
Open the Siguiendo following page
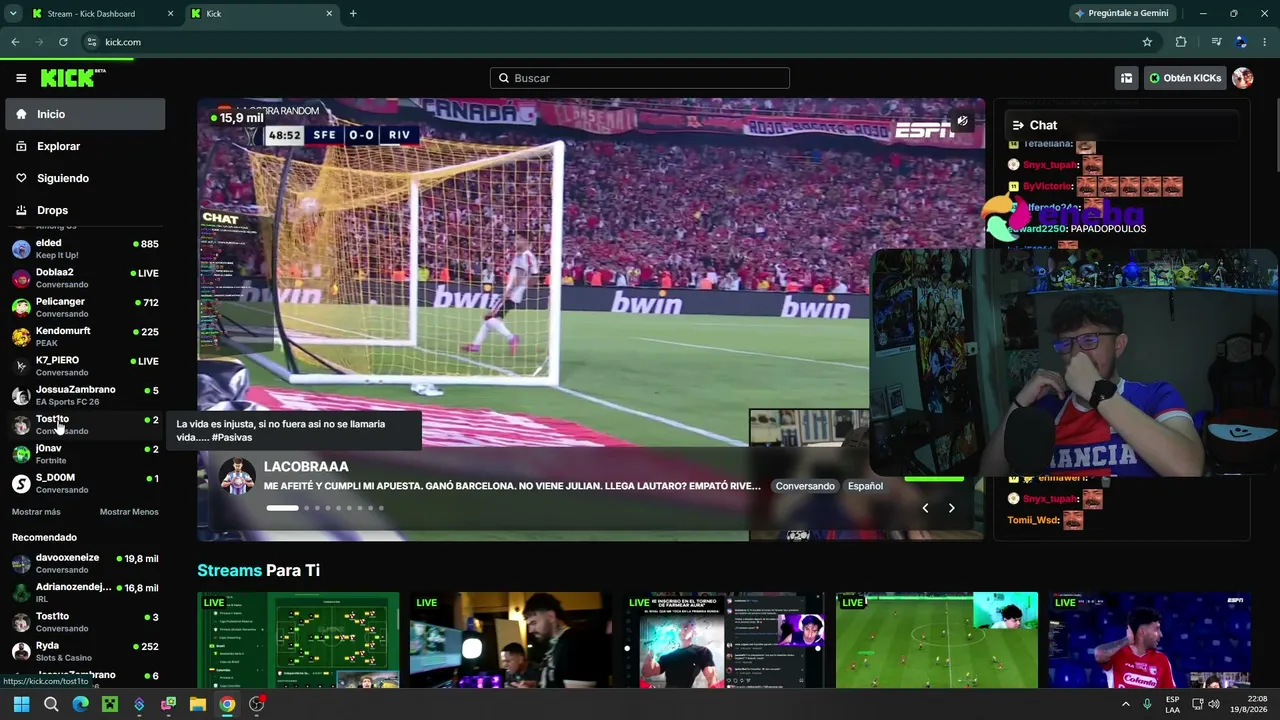click(x=85, y=178)
